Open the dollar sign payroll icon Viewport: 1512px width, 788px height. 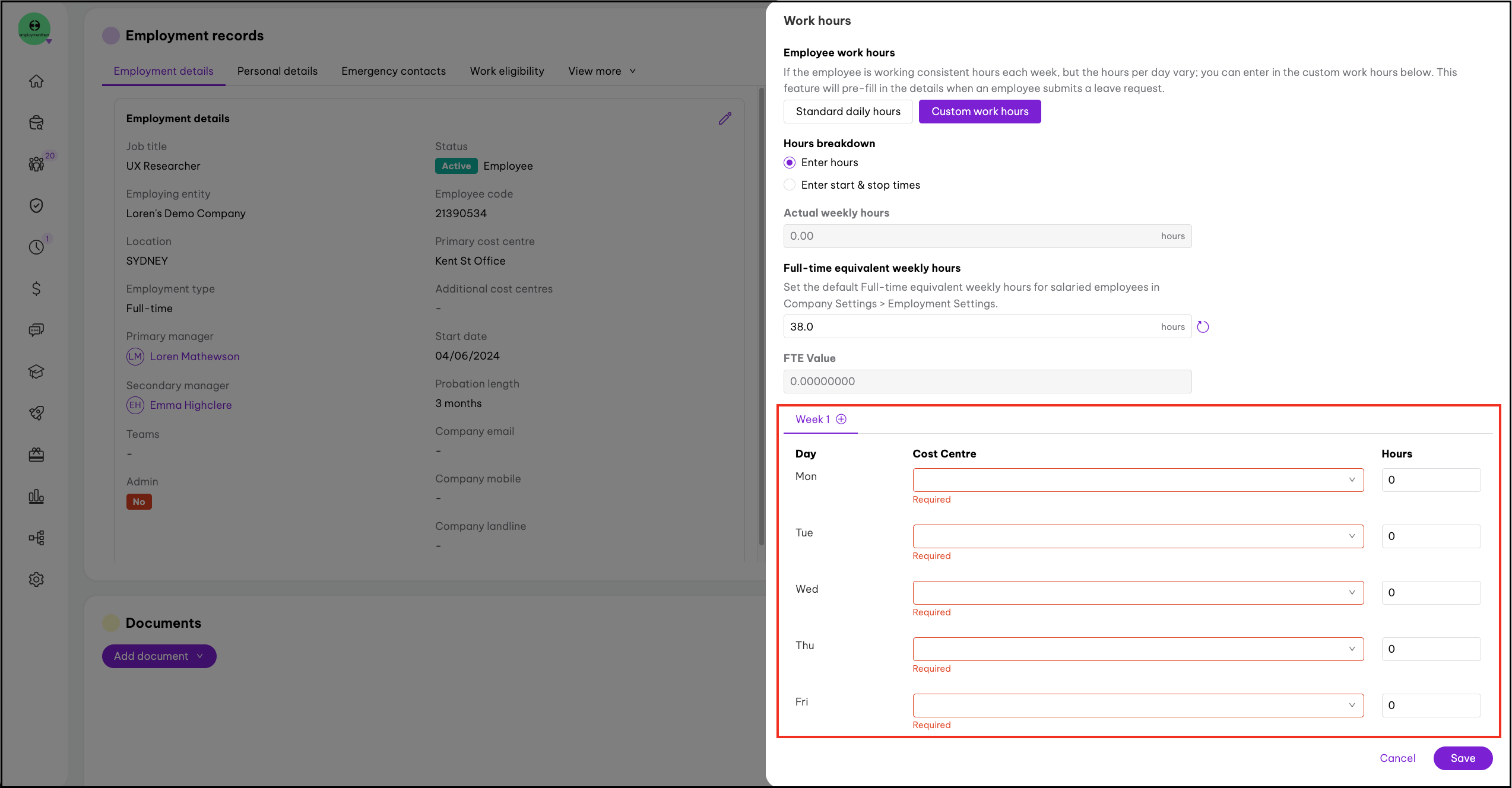click(36, 289)
